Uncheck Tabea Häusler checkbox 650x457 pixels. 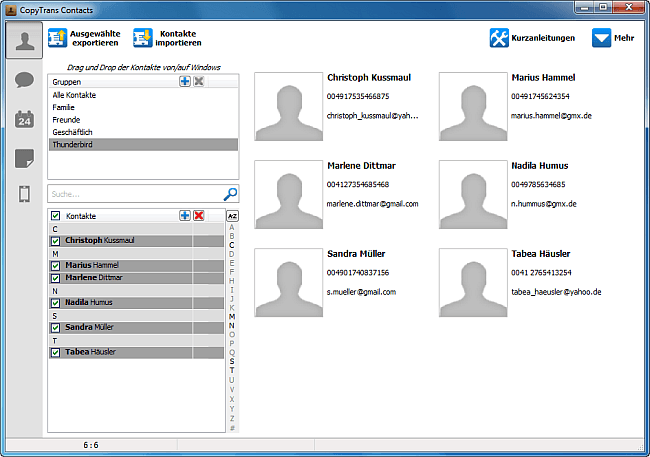pyautogui.click(x=56, y=352)
